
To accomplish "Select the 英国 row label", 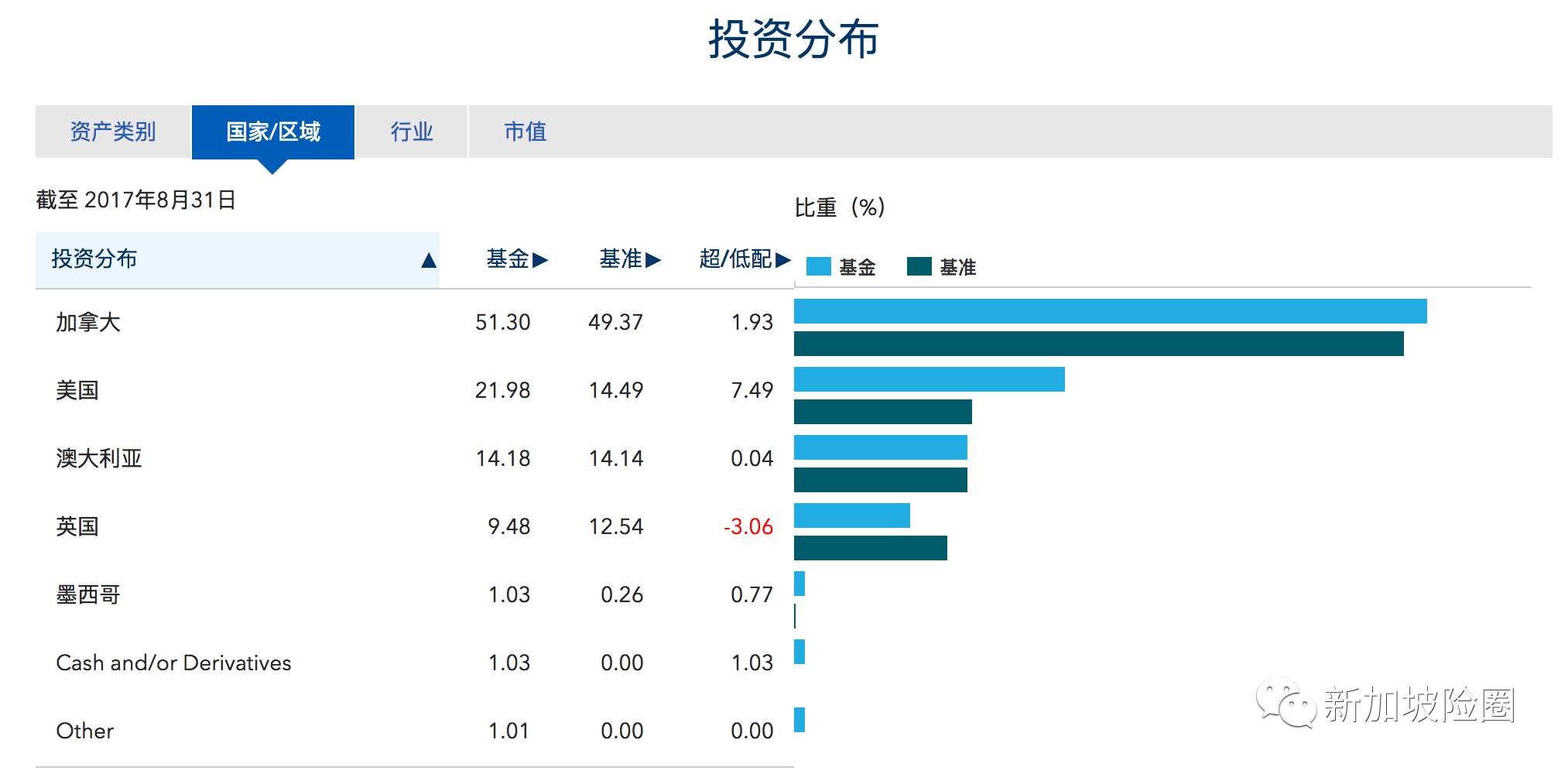I will tap(77, 526).
